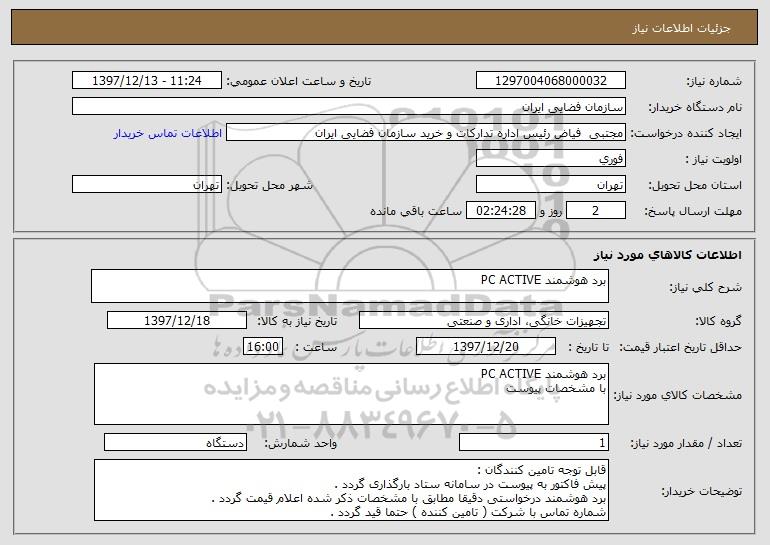Viewport: 770px width, 545px height.
Task: Click the request creator field مجتبی فیاض
Action: [x=426, y=132]
